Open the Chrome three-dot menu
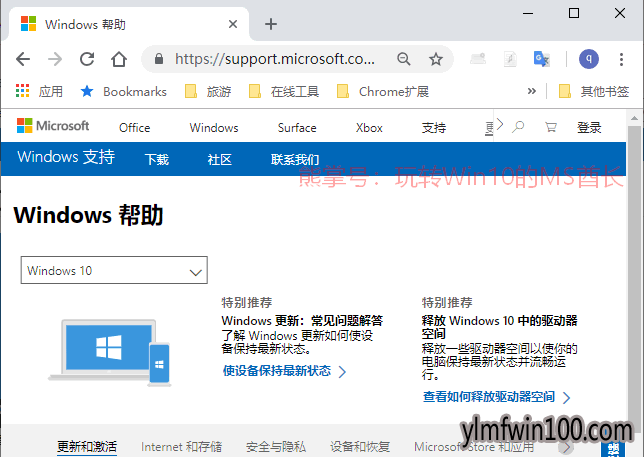644x457 pixels. click(x=621, y=60)
